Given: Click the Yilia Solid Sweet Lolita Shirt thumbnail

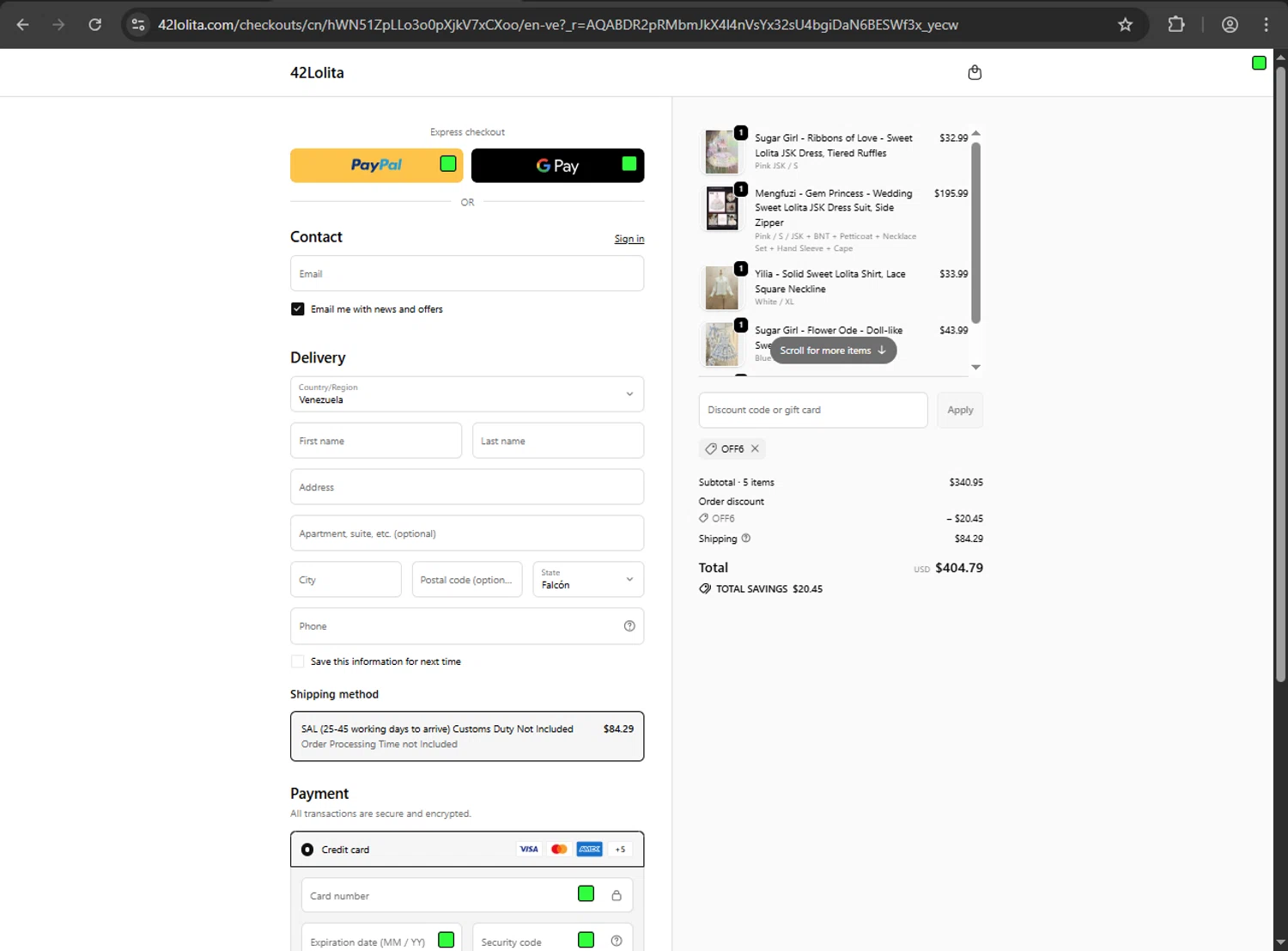Looking at the screenshot, I should [722, 288].
